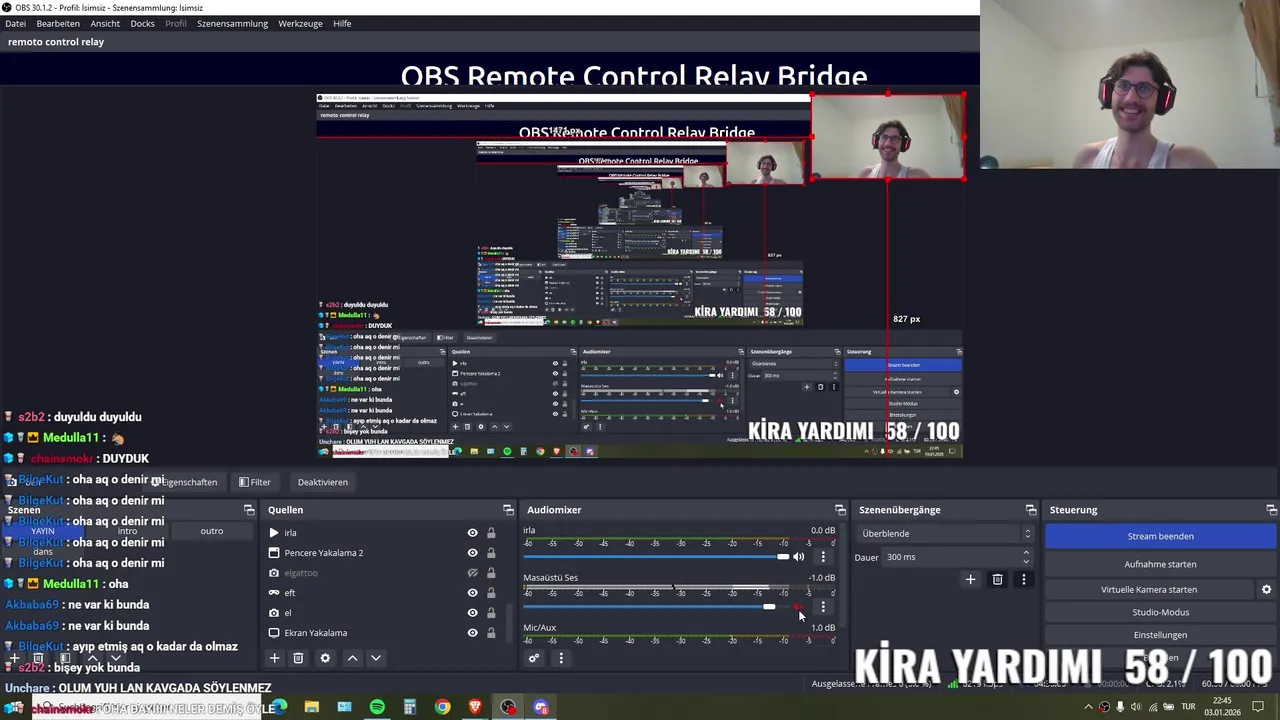
Task: Lock the Ekran Yakalama source
Action: point(491,633)
